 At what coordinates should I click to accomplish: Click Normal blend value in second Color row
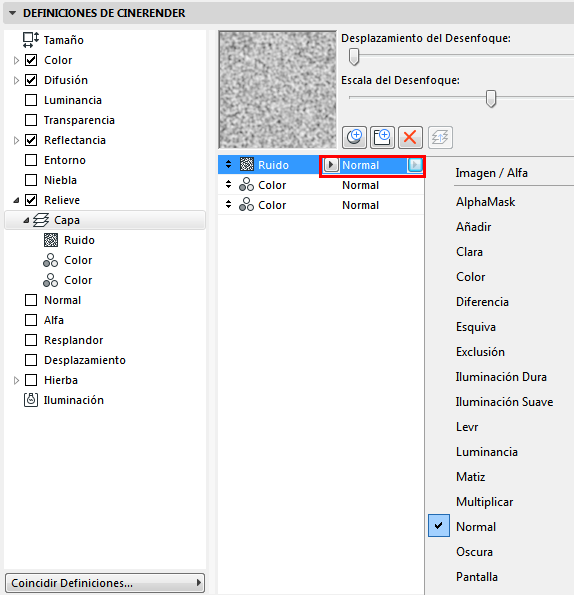click(x=360, y=205)
